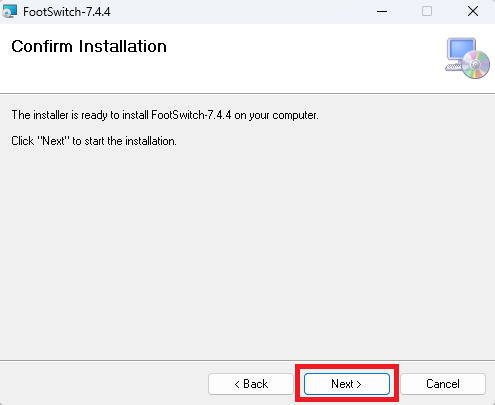Click the Confirm Installation heading
495x405 pixels.
pos(89,46)
